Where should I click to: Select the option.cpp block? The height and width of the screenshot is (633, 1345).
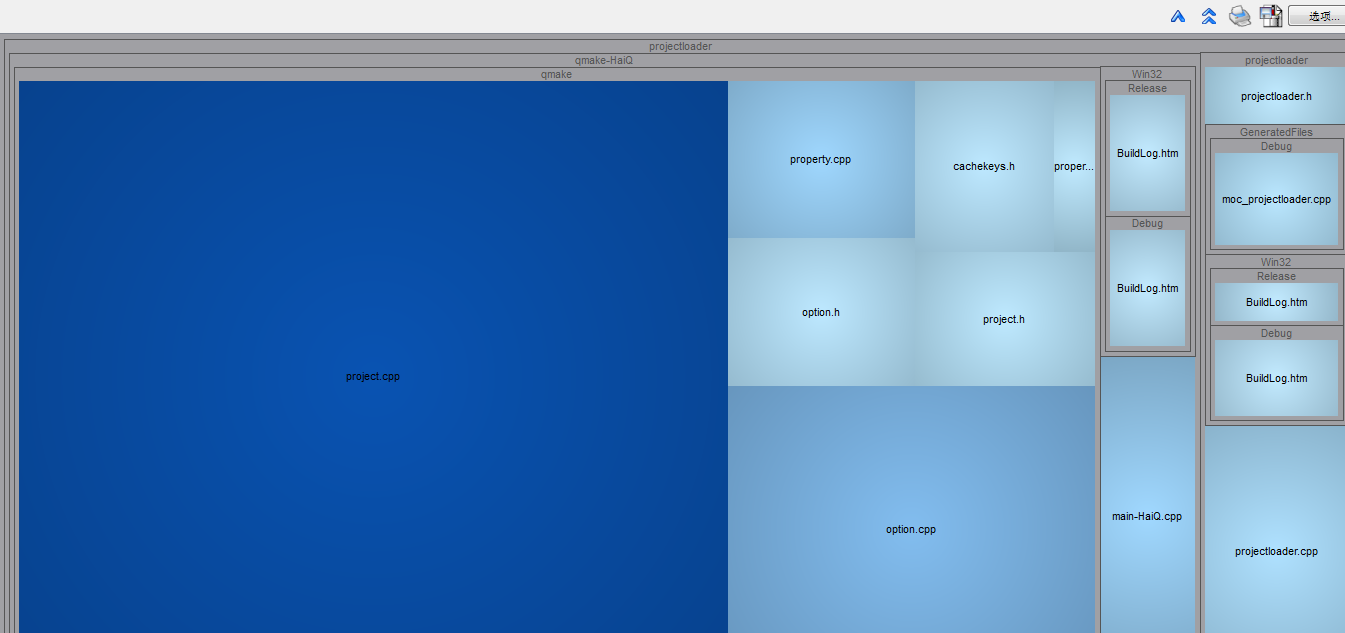tap(911, 509)
